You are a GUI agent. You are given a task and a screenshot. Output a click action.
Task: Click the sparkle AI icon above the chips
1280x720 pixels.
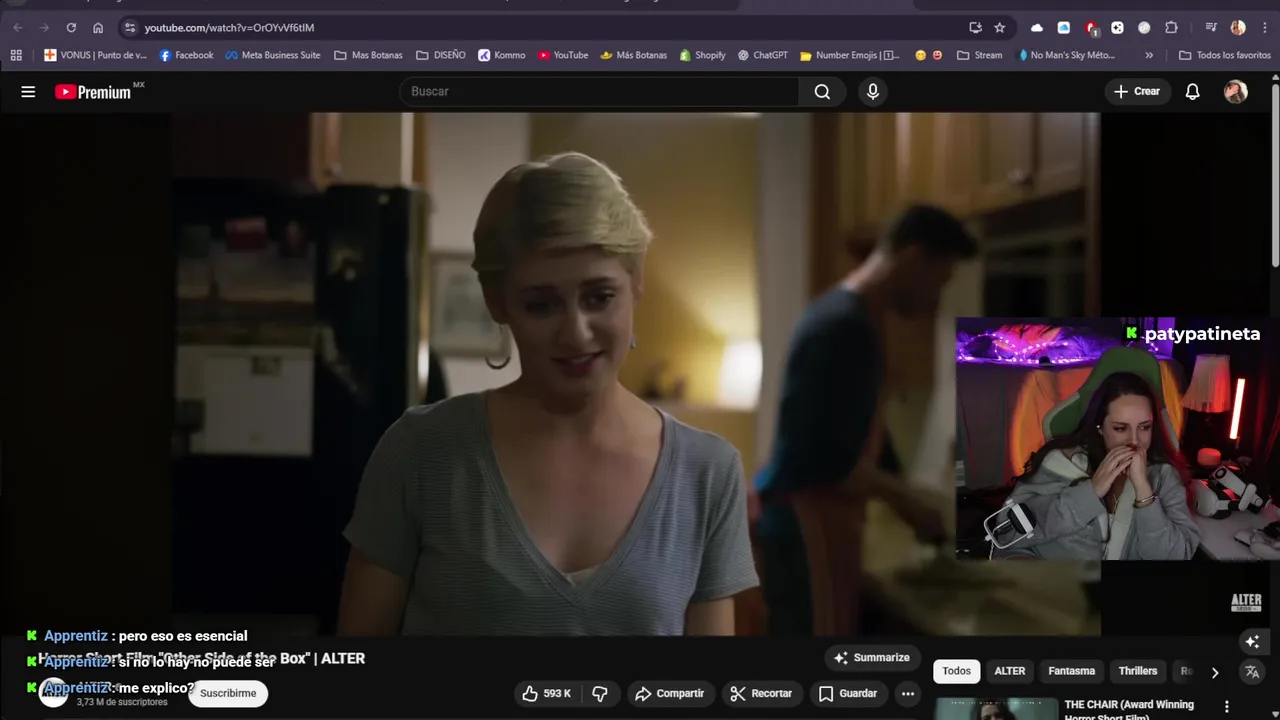1251,641
